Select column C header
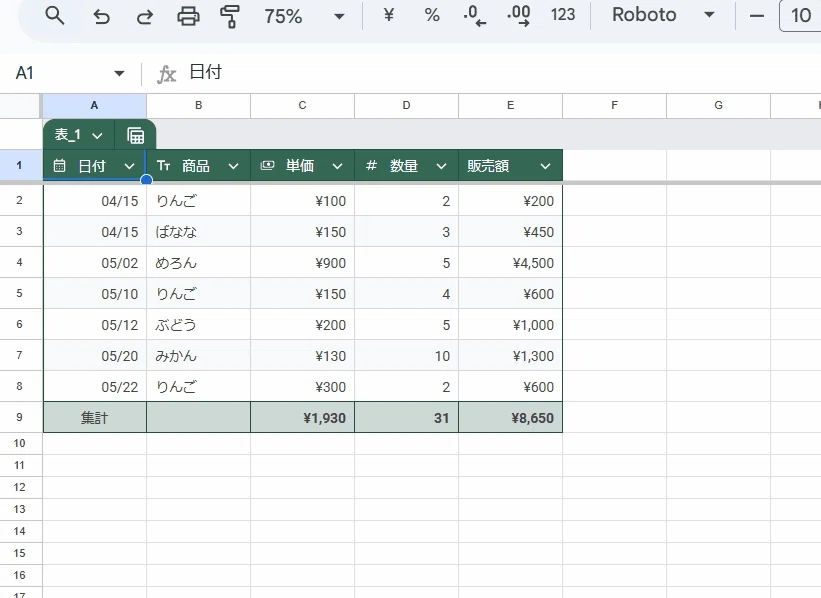Image resolution: width=821 pixels, height=598 pixels. [302, 106]
